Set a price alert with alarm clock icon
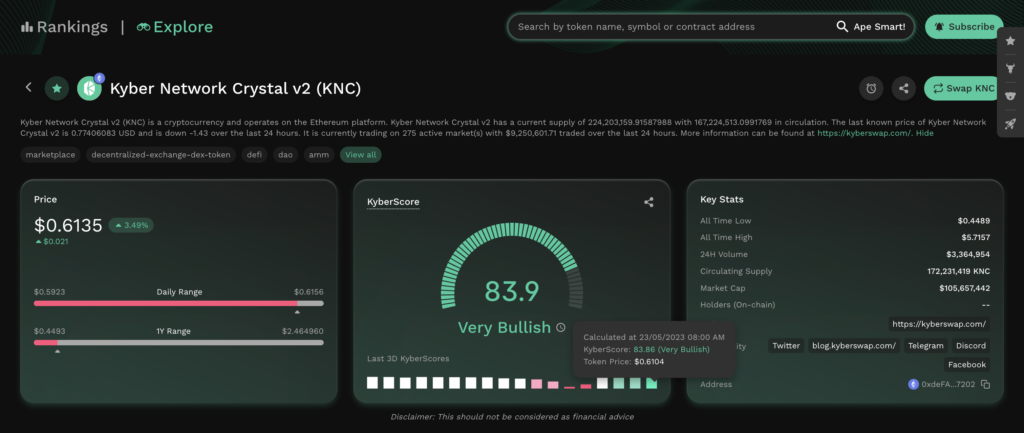This screenshot has width=1024, height=433. coord(871,88)
